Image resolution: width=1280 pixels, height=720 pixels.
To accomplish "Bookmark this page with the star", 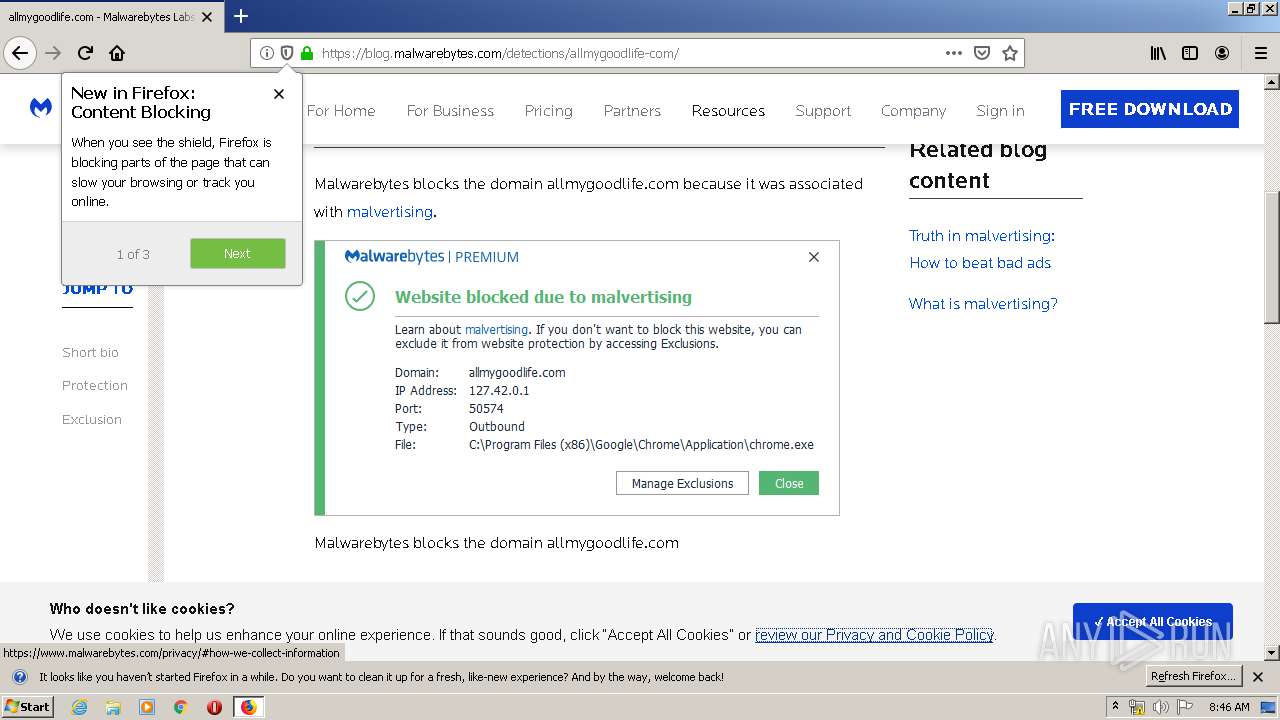I will tap(1010, 53).
